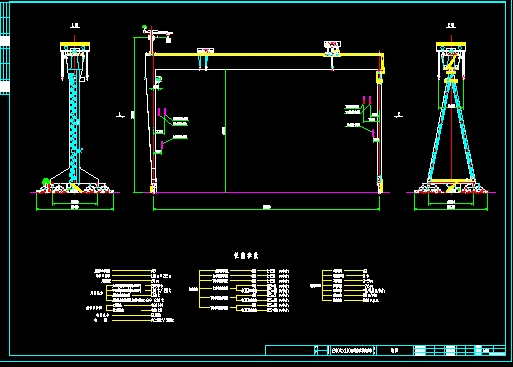513x367 pixels.
Task: Click the left side-view crane elevation drawing
Action: [x=75, y=117]
